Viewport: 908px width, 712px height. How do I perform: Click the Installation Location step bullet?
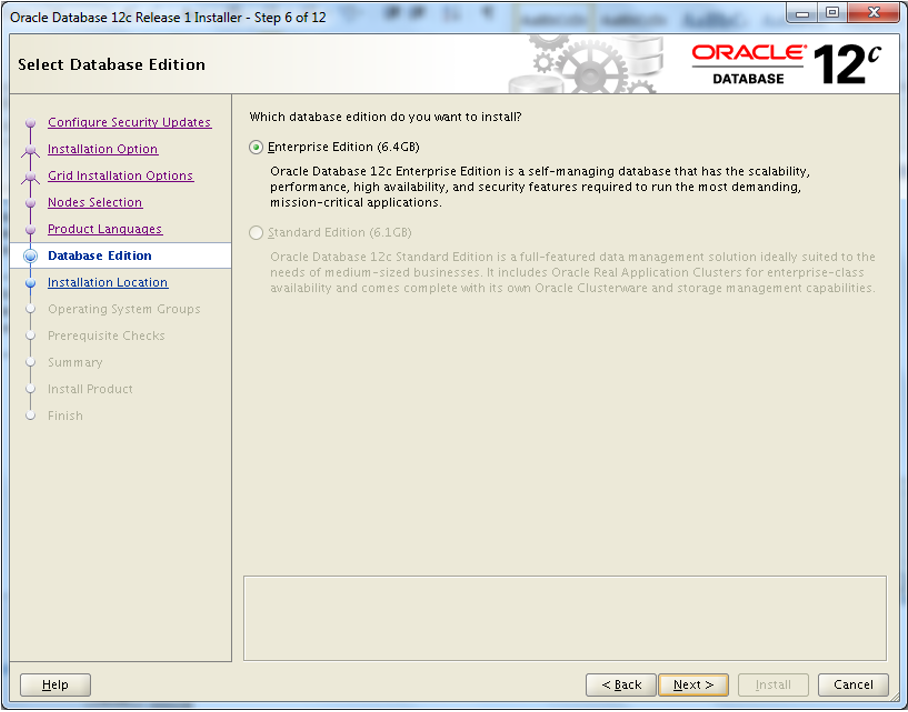pyautogui.click(x=31, y=283)
